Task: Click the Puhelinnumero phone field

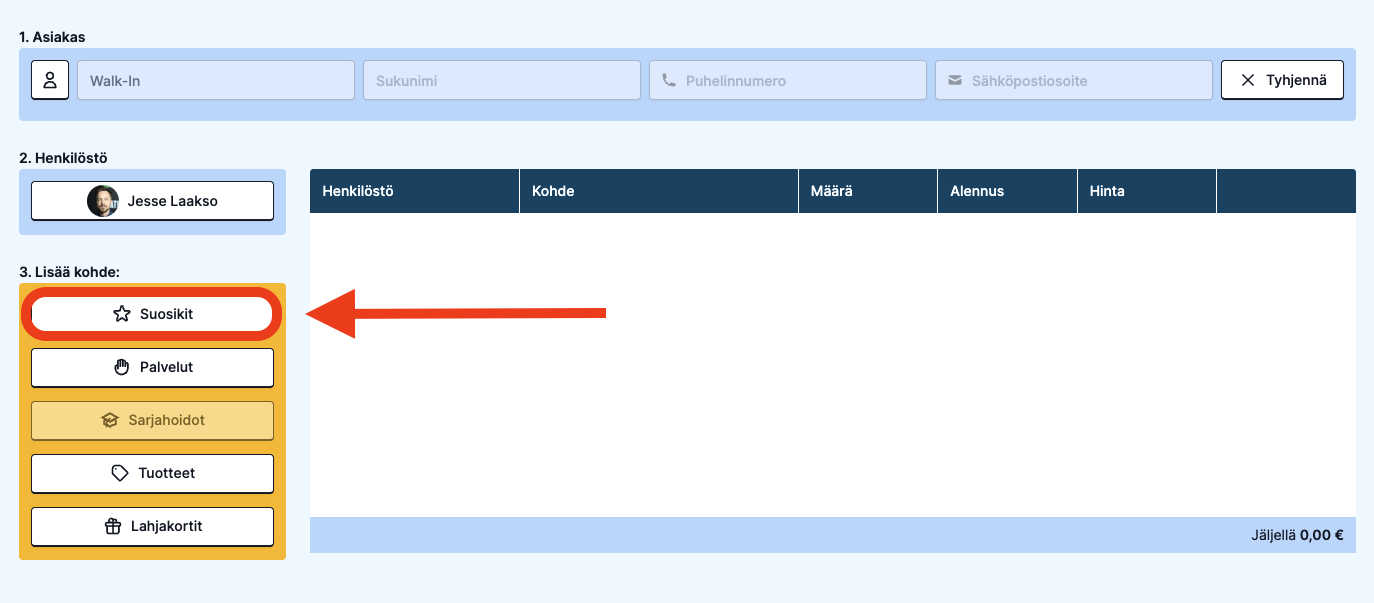Action: [788, 80]
